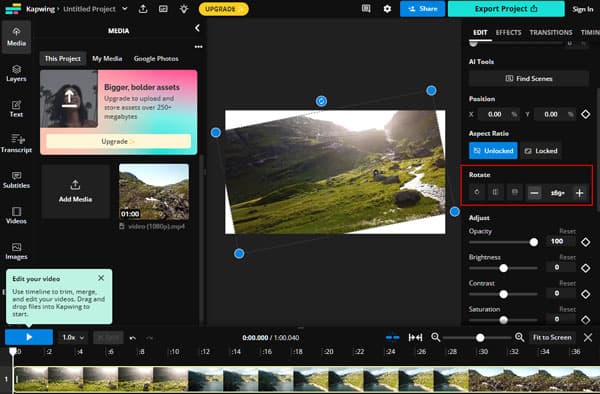600x394 pixels.
Task: Click the yellow UPGRADE button
Action: click(223, 9)
